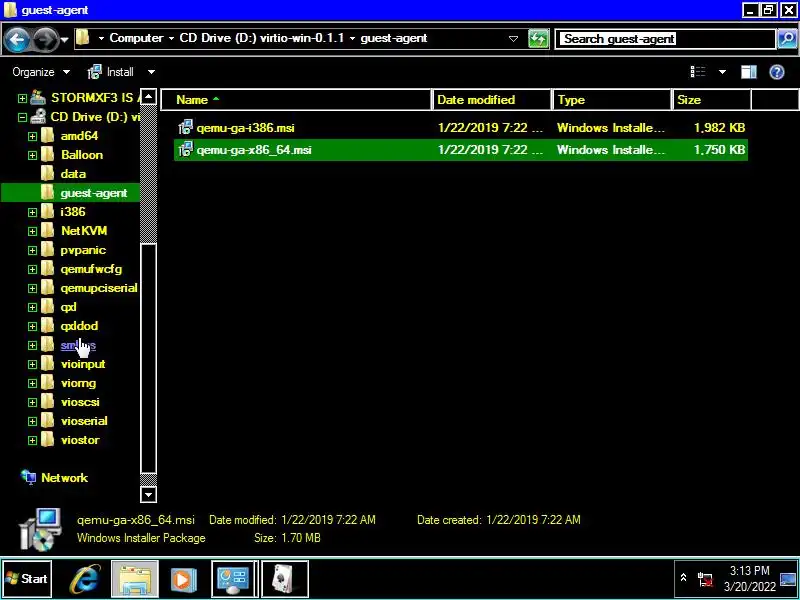Open Solitaire card game taskbar icon

pyautogui.click(x=285, y=579)
